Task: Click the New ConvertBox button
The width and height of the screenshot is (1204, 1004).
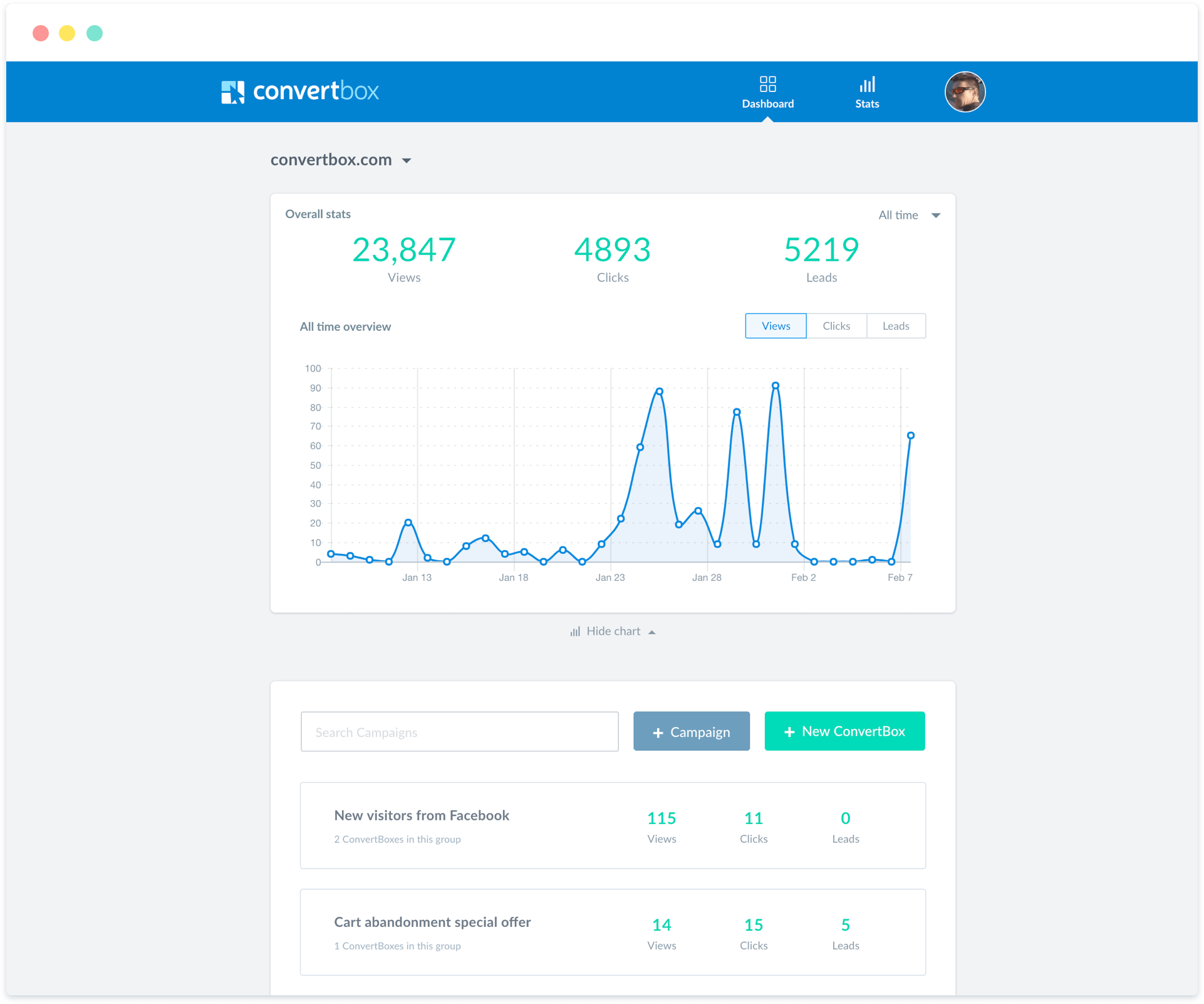Action: click(x=844, y=731)
